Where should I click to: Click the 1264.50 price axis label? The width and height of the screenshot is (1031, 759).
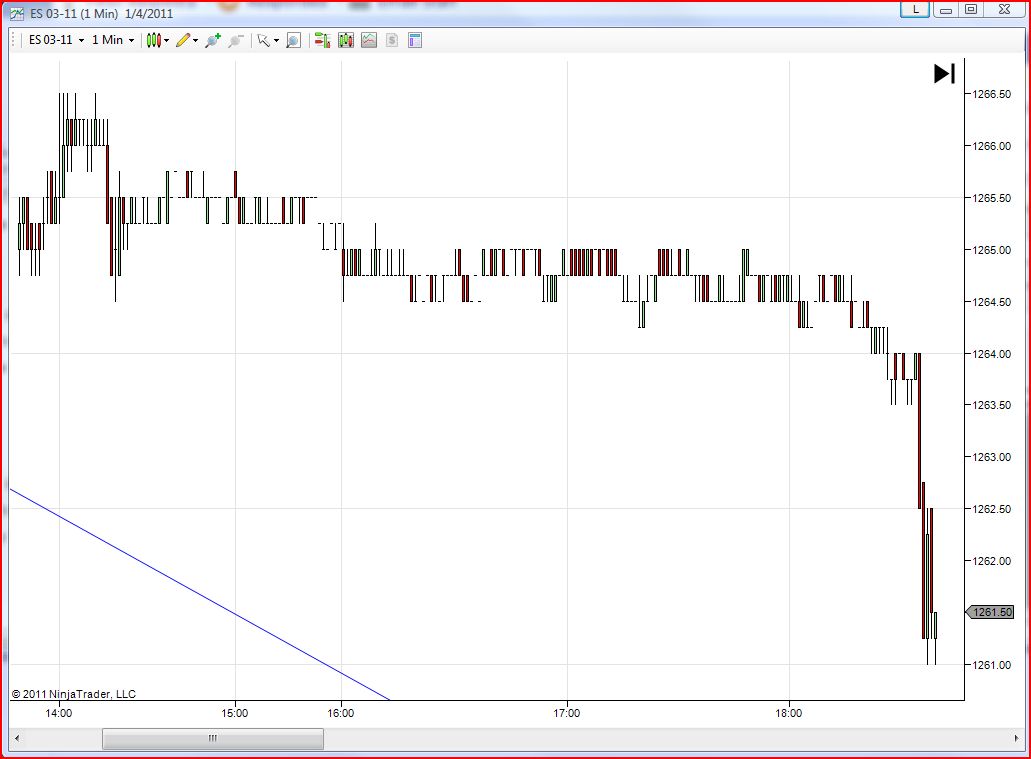click(x=992, y=302)
